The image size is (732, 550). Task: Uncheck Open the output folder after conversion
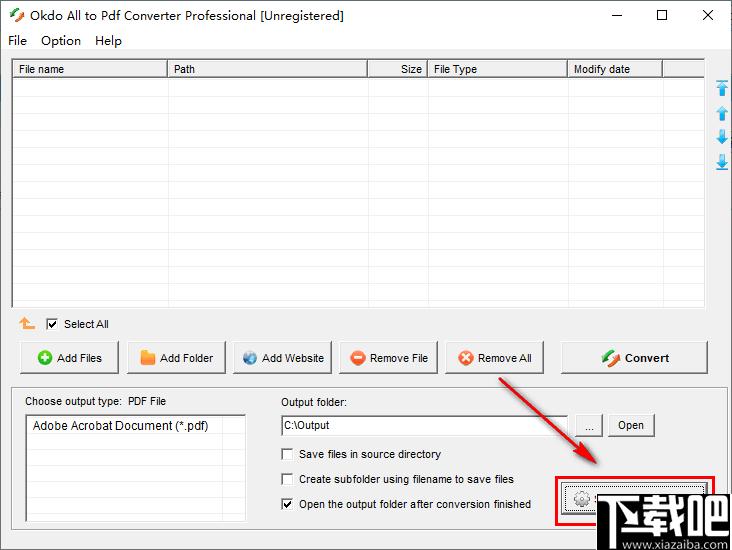(287, 504)
